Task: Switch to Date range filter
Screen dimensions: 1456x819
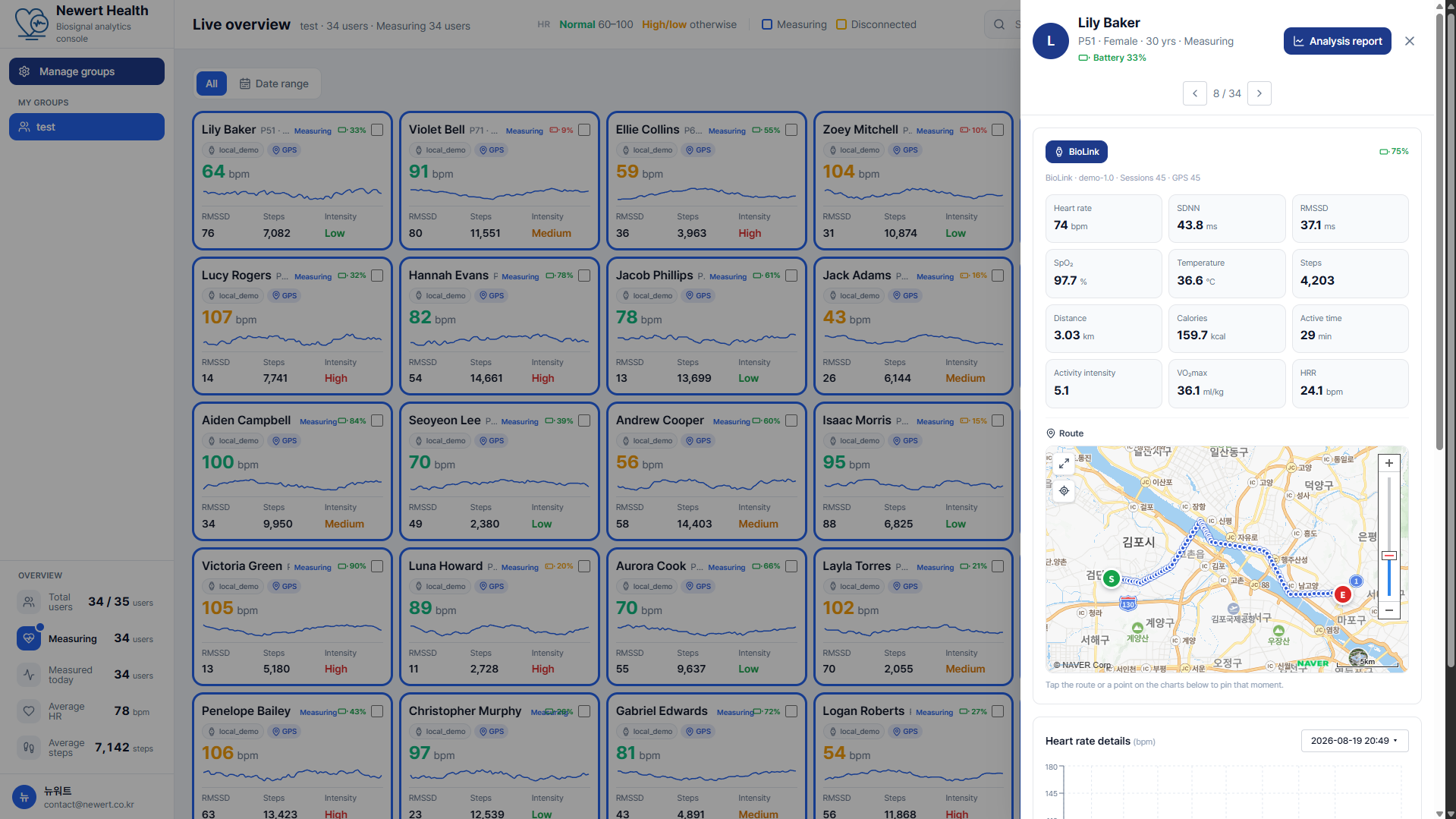Action: [274, 83]
